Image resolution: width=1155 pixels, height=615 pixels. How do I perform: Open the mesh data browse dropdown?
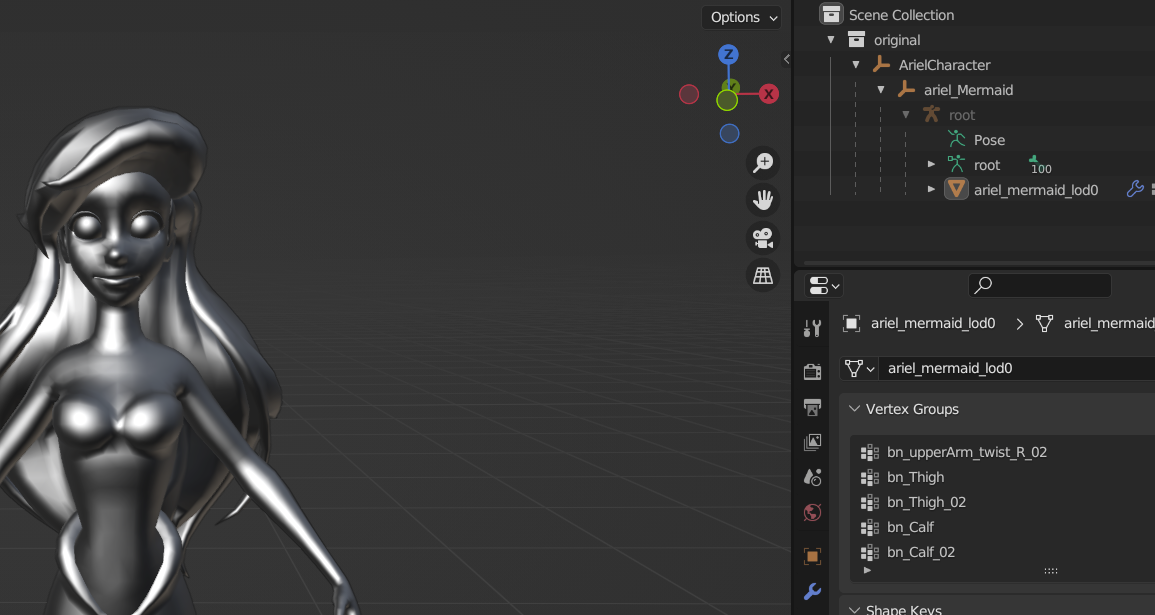point(859,368)
